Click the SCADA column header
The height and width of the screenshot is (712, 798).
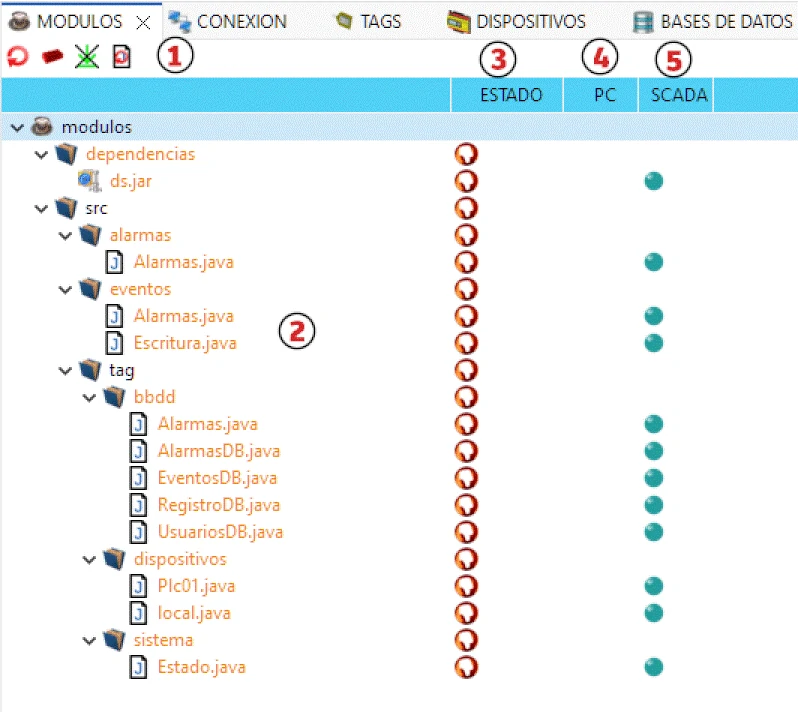(x=678, y=96)
